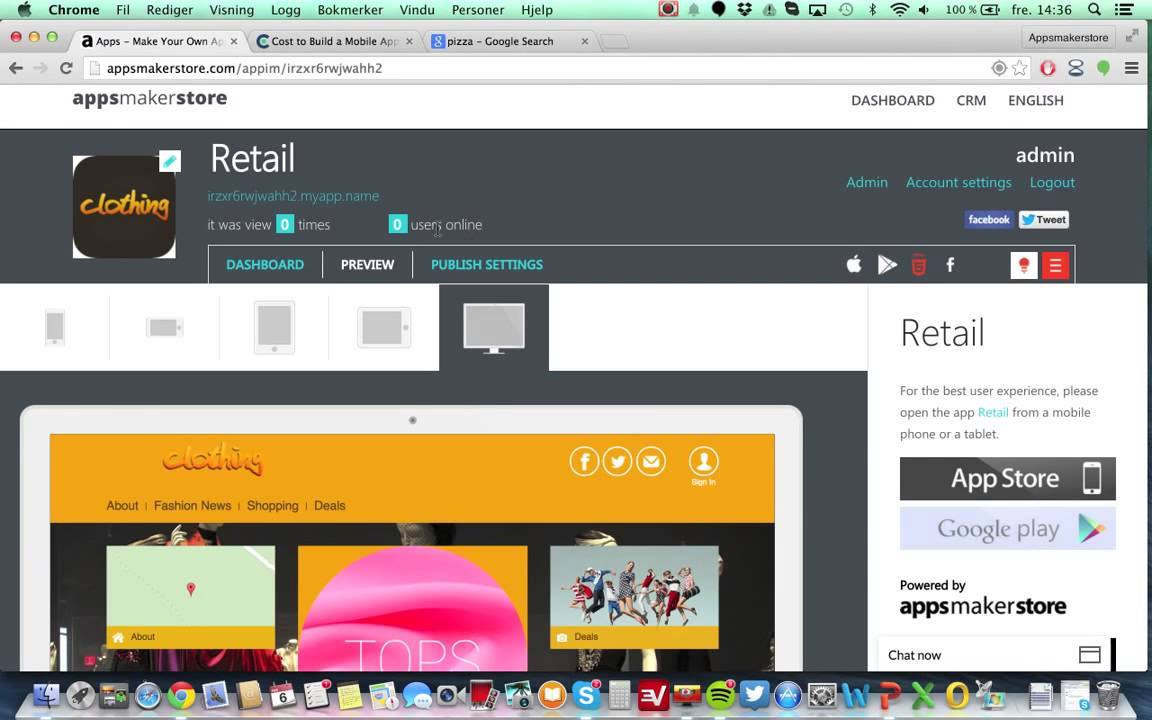The width and height of the screenshot is (1152, 720).
Task: Click the App Store download button
Action: tap(1007, 478)
